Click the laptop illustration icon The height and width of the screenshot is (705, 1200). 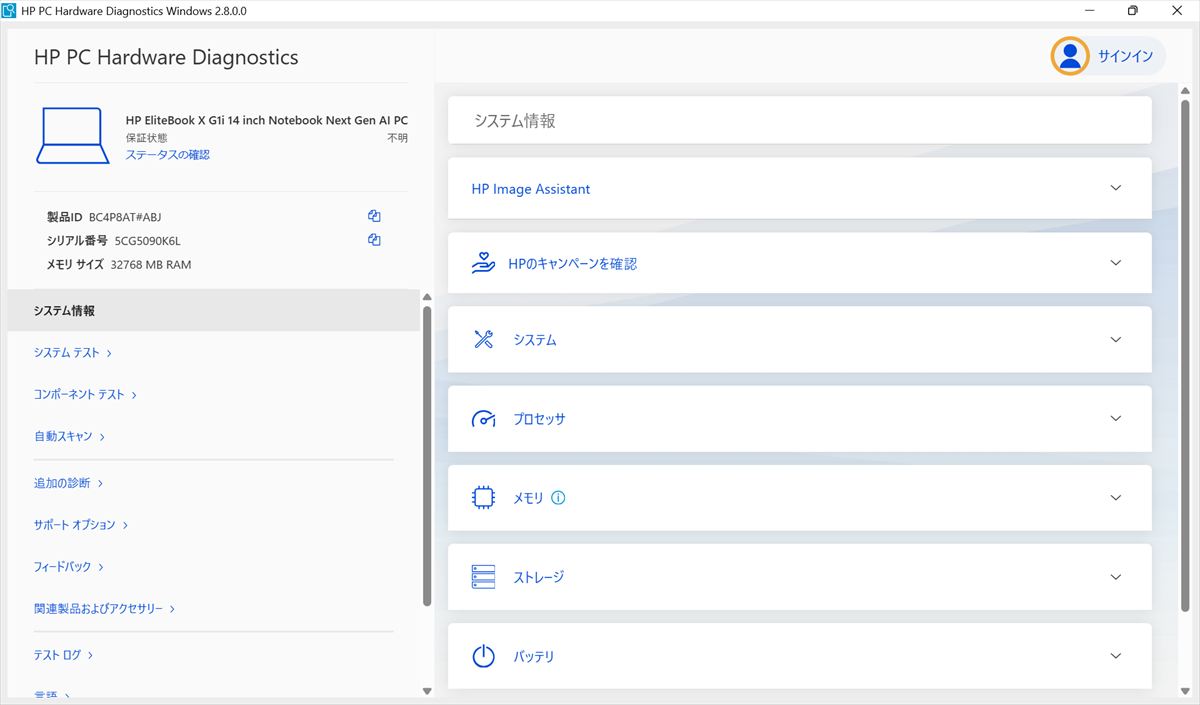click(x=73, y=135)
